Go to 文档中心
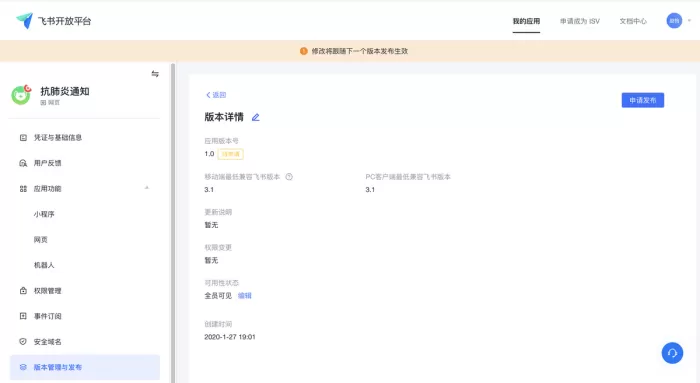 pos(633,21)
